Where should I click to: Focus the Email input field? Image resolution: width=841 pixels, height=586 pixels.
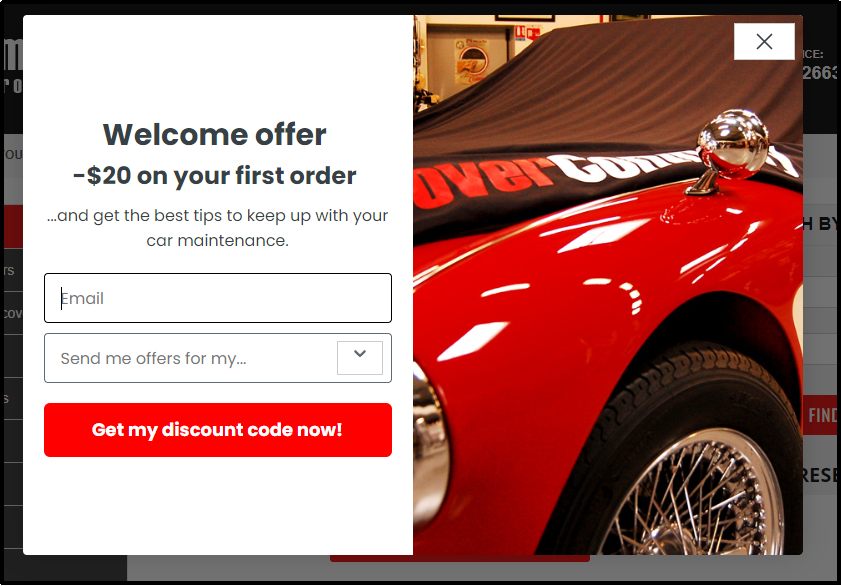(x=218, y=298)
